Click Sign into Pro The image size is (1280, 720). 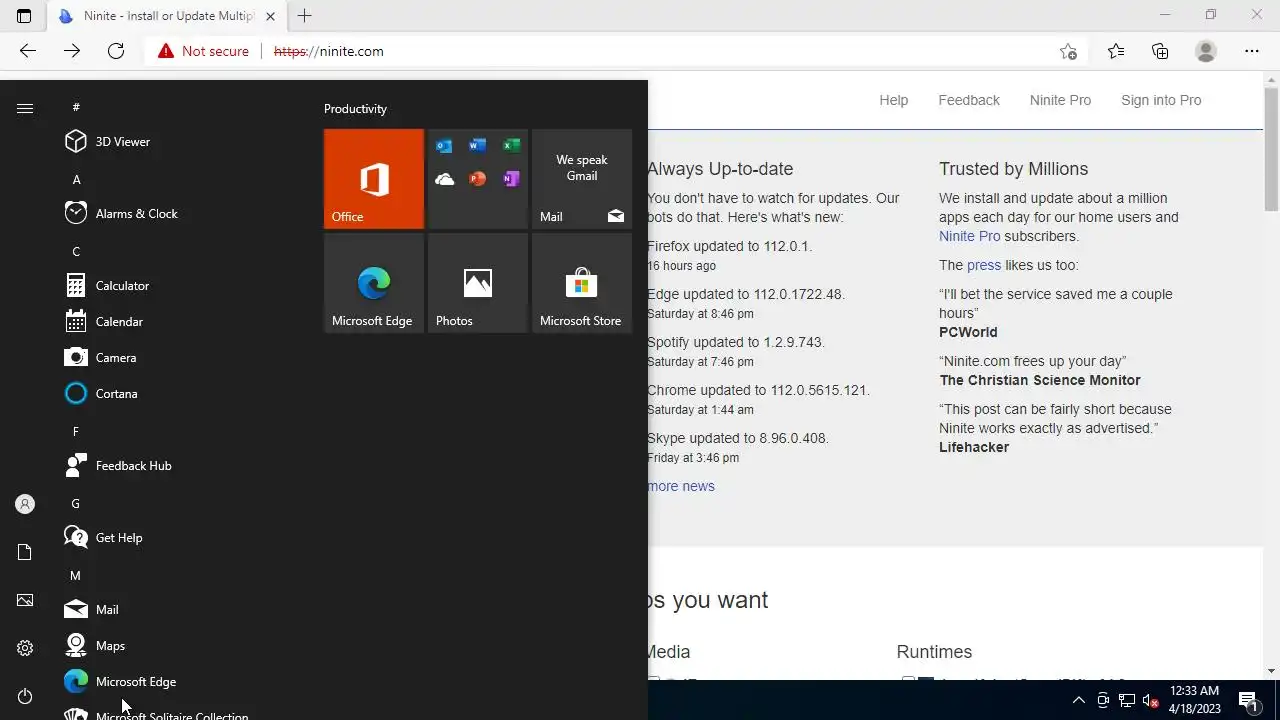pyautogui.click(x=1161, y=100)
